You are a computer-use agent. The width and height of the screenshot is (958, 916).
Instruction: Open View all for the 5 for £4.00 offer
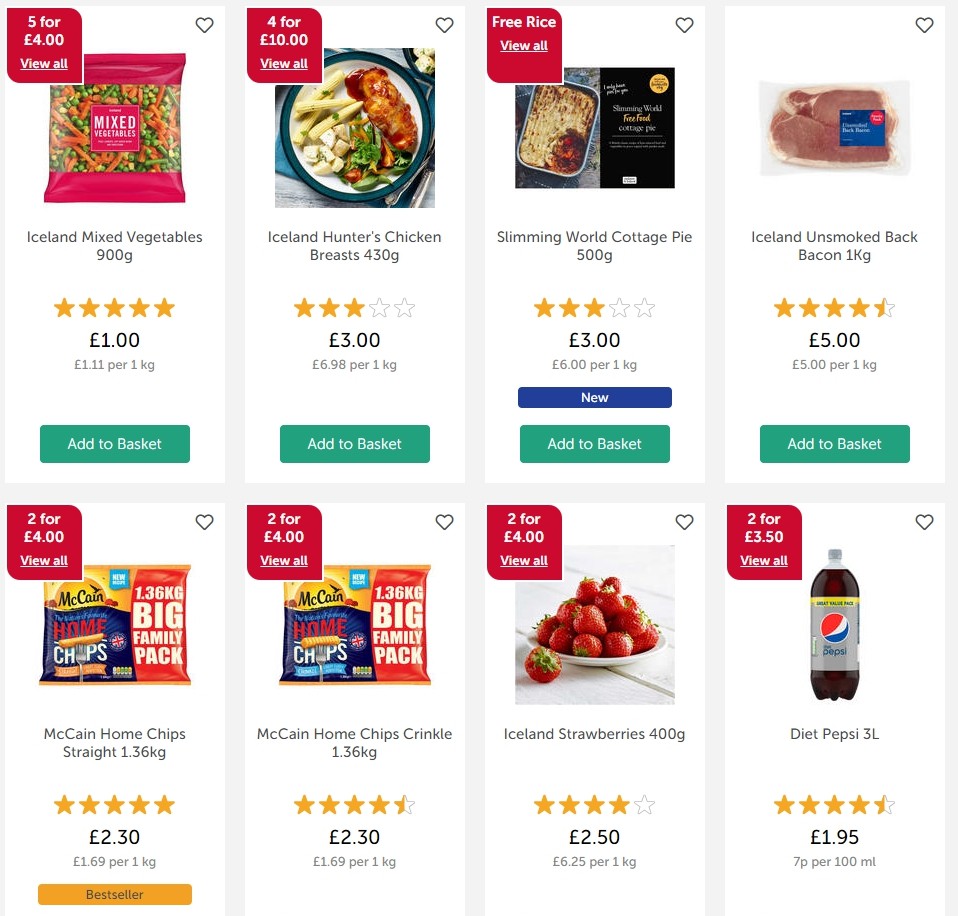coord(44,63)
